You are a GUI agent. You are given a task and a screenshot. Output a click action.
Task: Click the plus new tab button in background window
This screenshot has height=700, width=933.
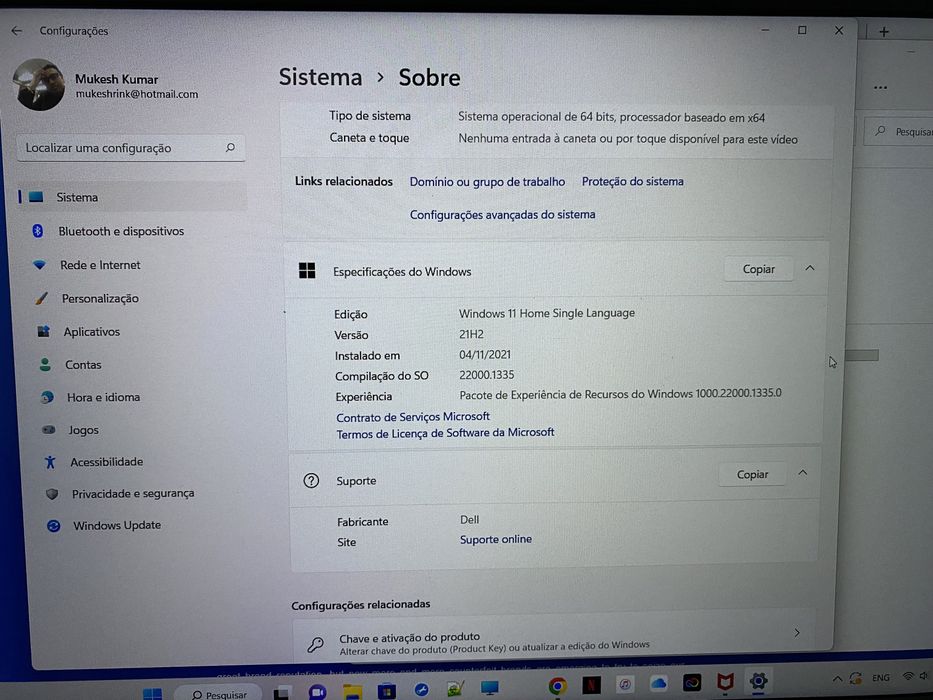pos(884,32)
